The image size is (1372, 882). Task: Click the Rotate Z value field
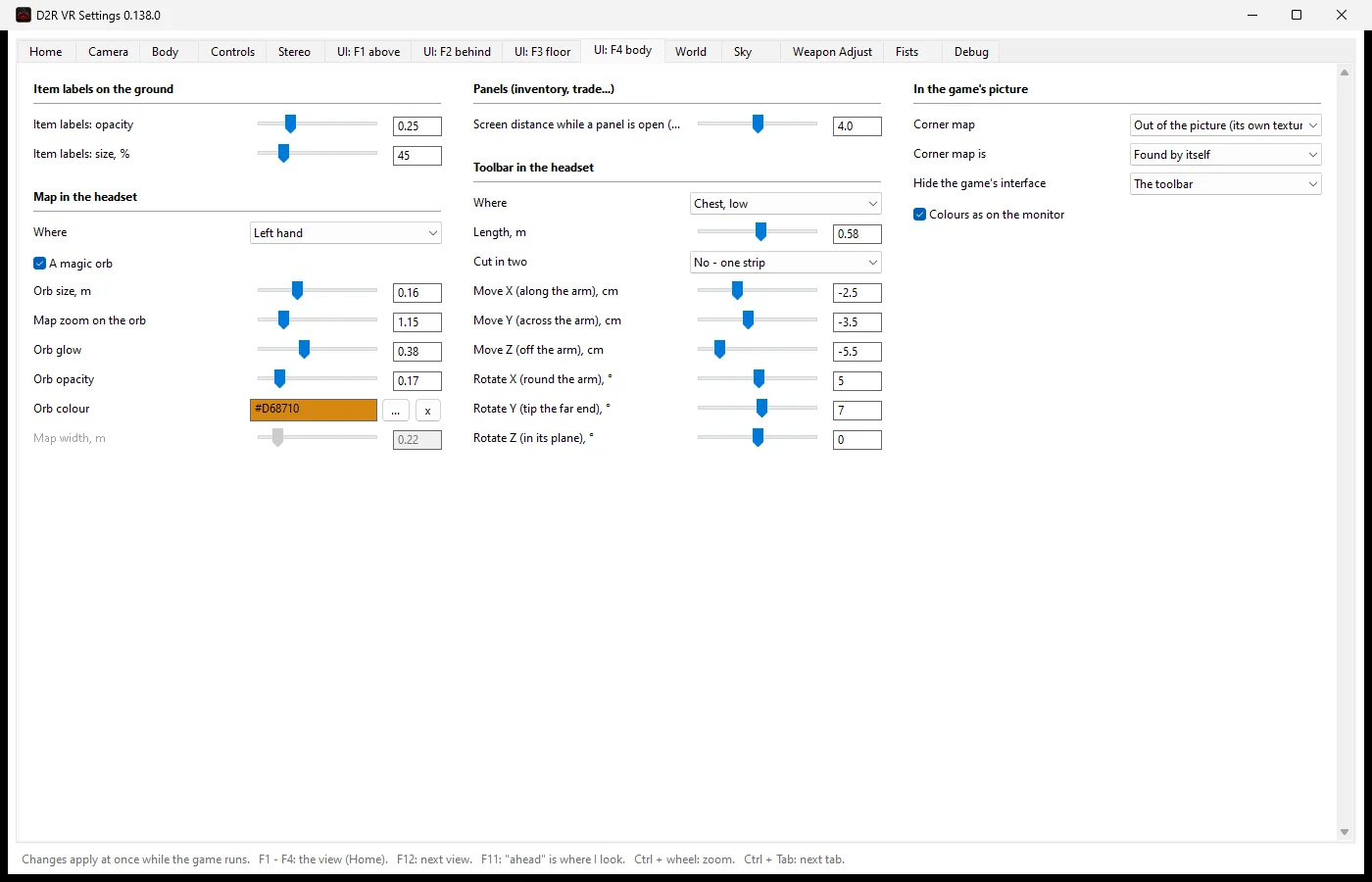[x=857, y=440]
